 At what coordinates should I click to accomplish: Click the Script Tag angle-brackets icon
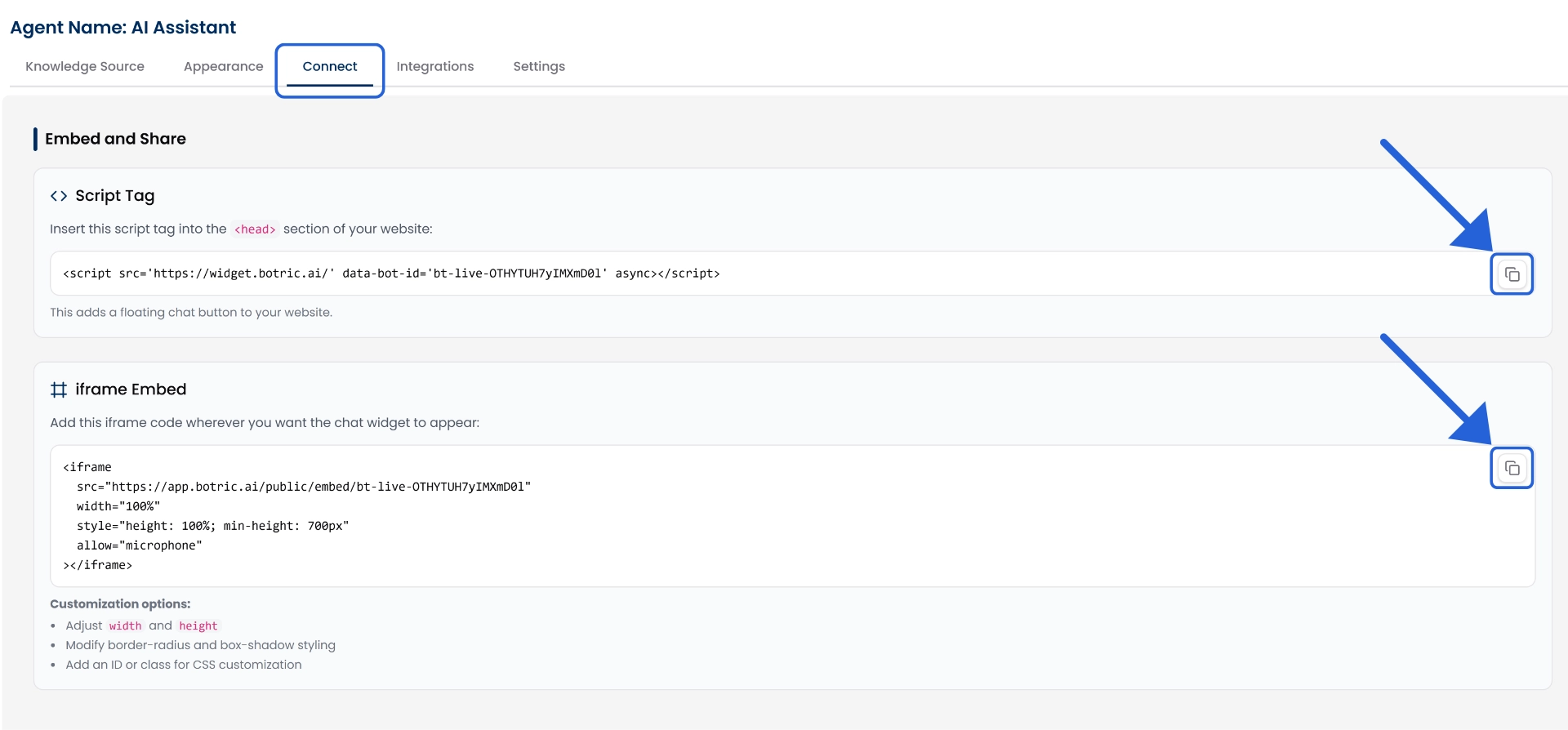(59, 196)
